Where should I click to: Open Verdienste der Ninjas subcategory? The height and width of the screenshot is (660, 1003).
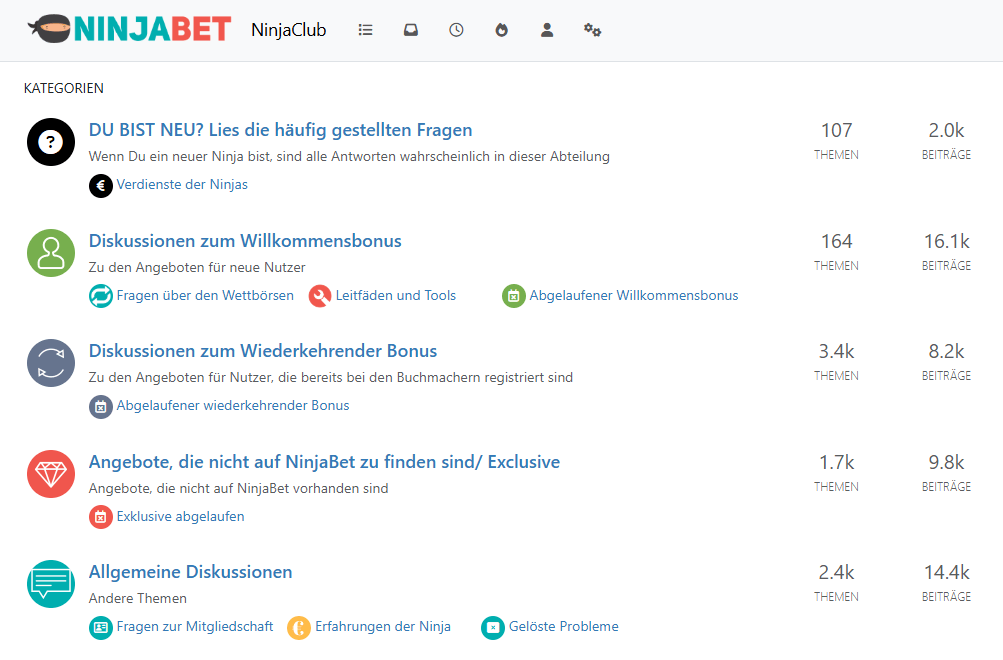[182, 184]
